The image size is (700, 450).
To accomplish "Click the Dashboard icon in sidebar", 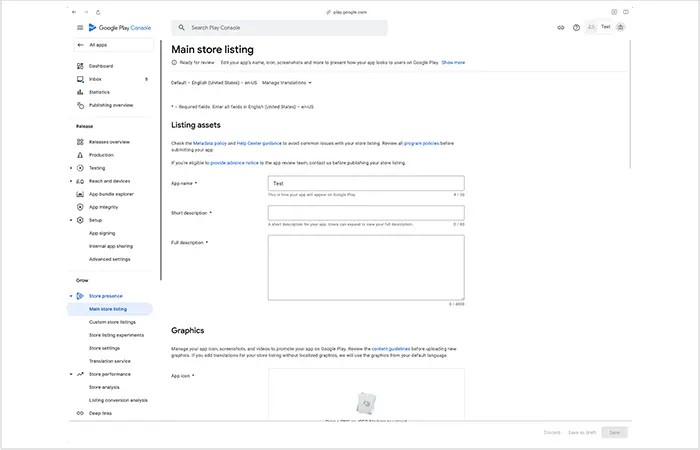I will 80,66.
